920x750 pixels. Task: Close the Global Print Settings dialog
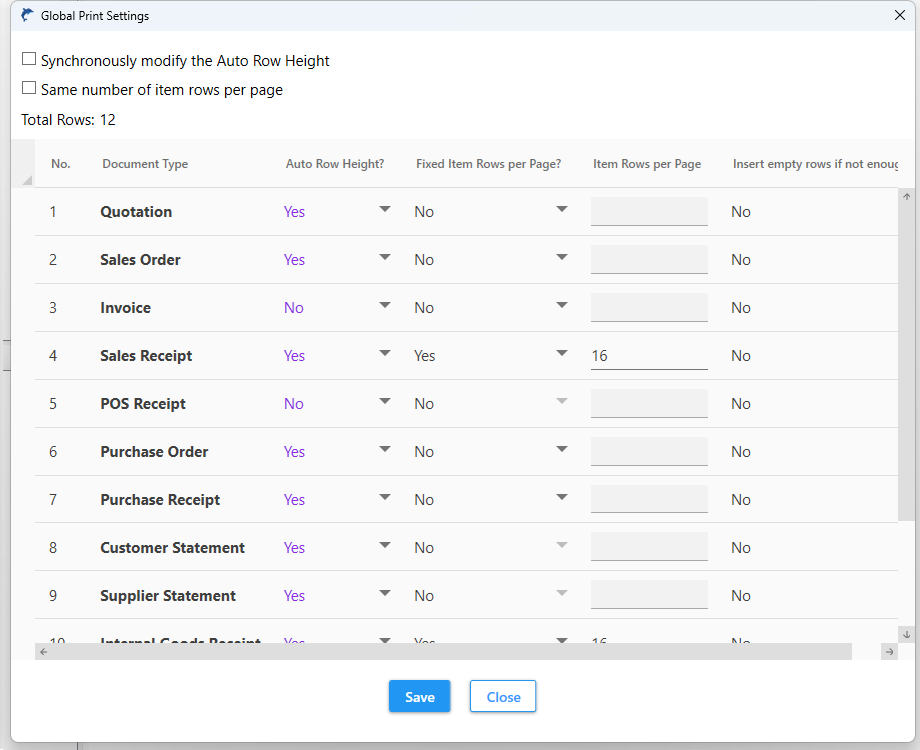[899, 16]
